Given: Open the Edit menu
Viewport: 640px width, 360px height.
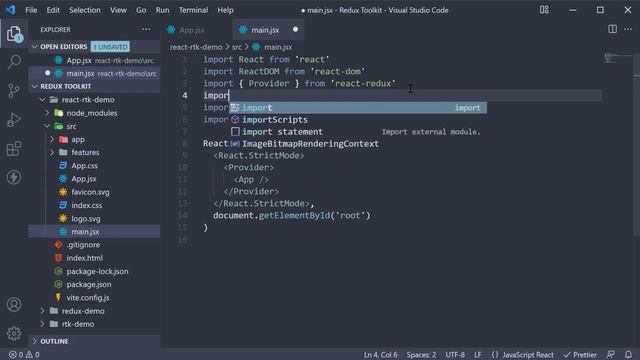Looking at the screenshot, I should [53, 10].
